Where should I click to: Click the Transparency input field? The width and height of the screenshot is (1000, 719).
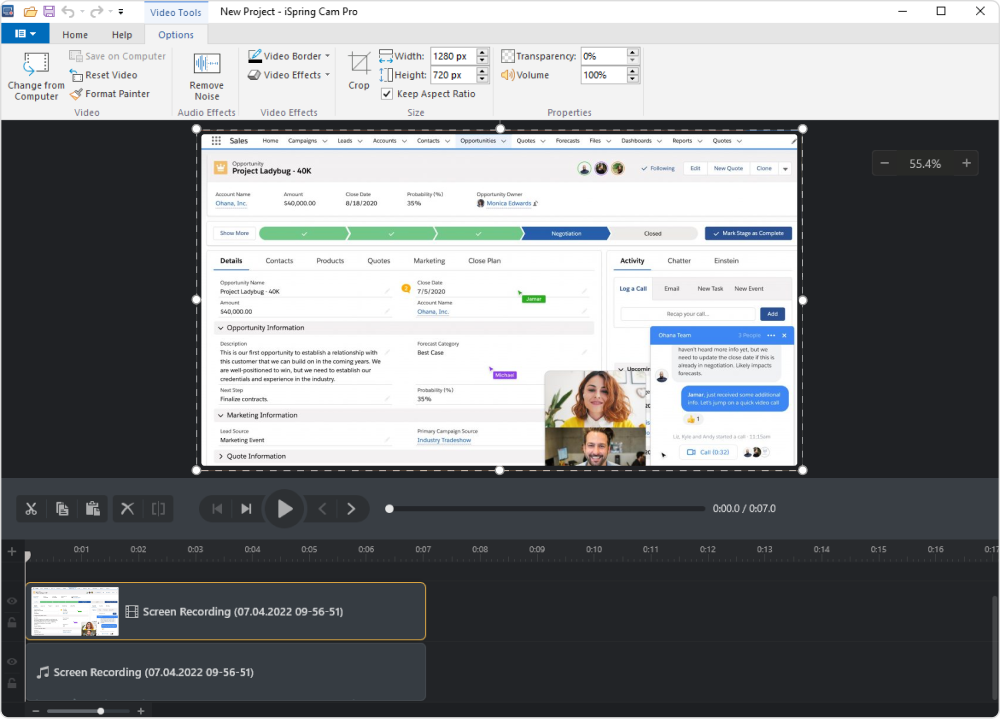pos(603,56)
